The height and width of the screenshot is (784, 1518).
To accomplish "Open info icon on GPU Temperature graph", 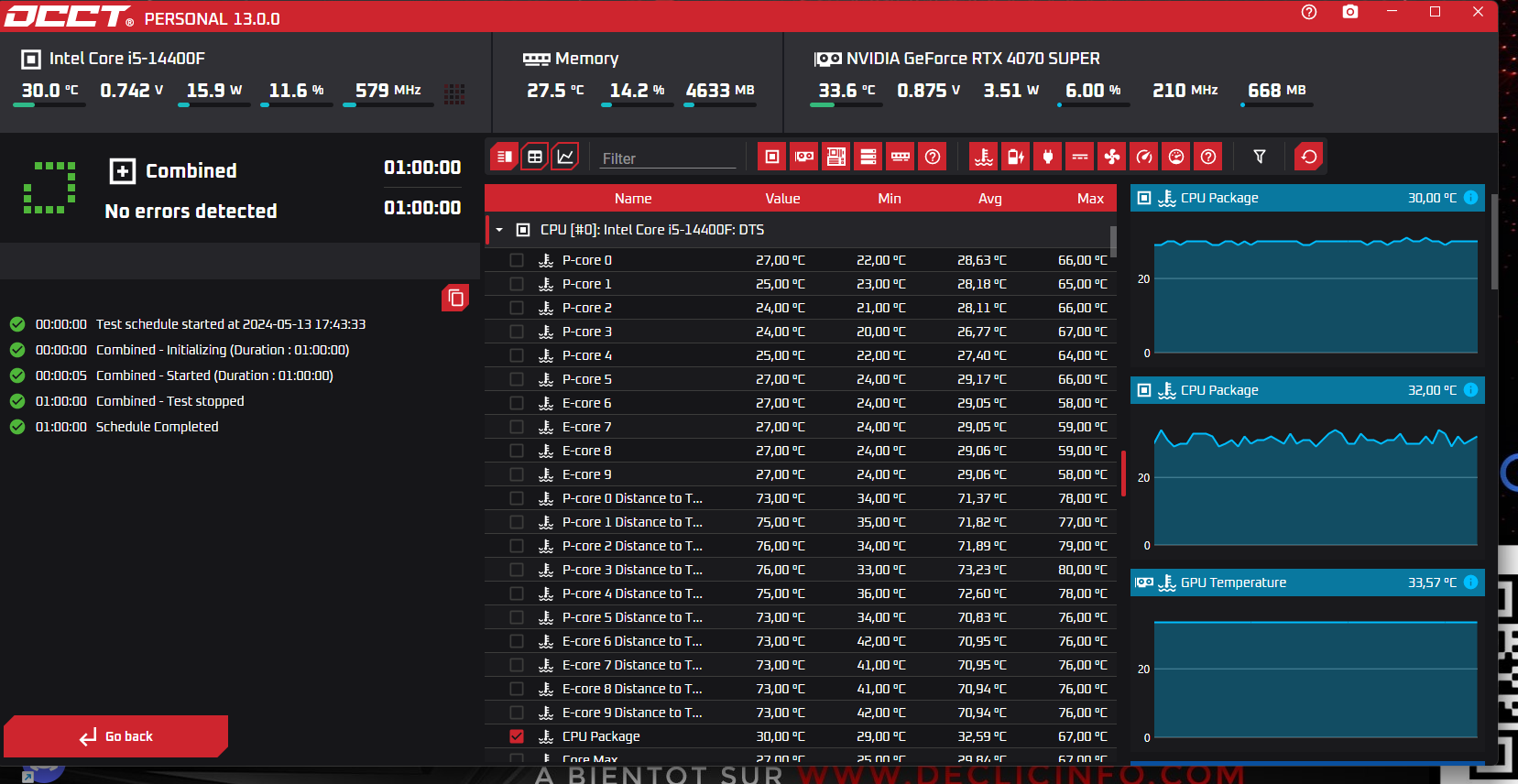I will pyautogui.click(x=1470, y=583).
